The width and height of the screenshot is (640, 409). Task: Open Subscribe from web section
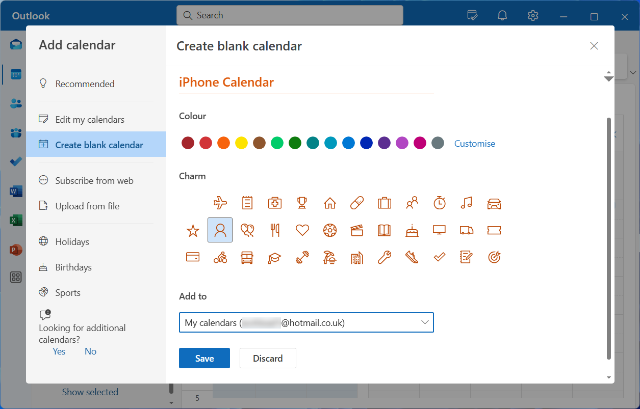96,180
